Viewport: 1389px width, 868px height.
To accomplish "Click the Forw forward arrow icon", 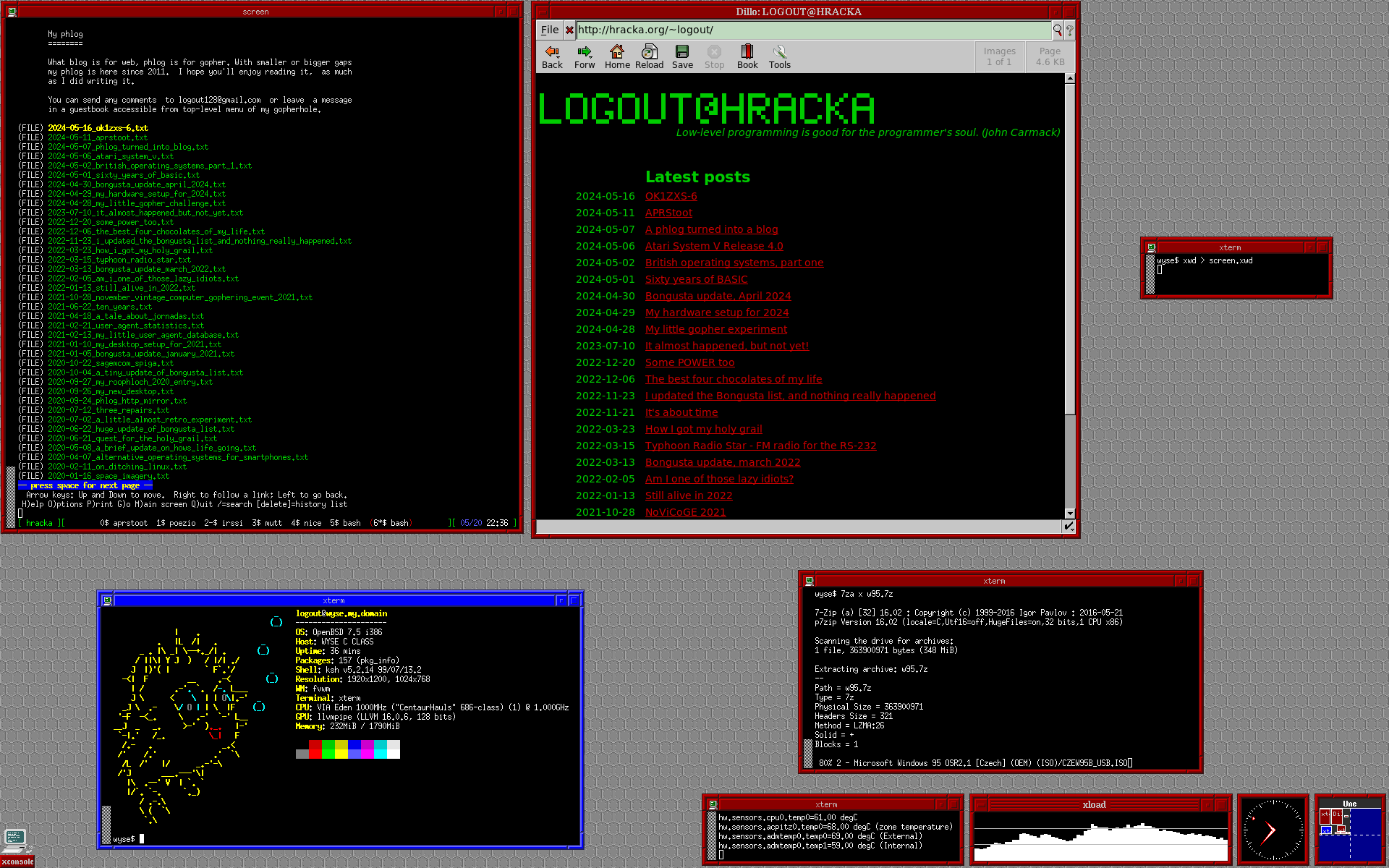I will [x=585, y=52].
